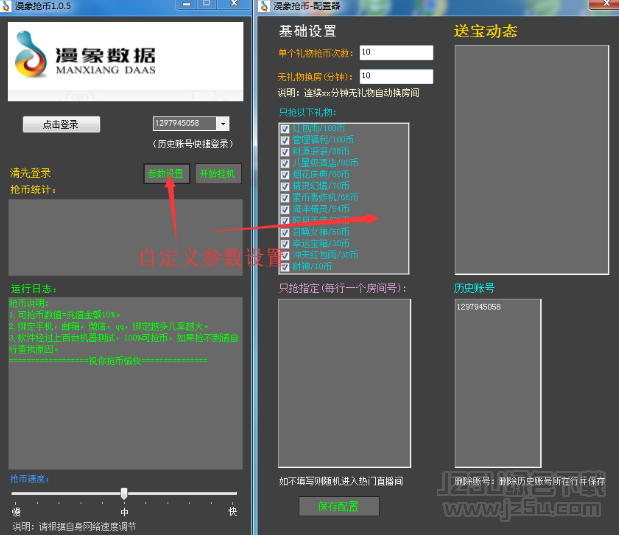The width and height of the screenshot is (619, 535).
Task: Toggle 财源滚滚/88币 checkbox
Action: (285, 152)
